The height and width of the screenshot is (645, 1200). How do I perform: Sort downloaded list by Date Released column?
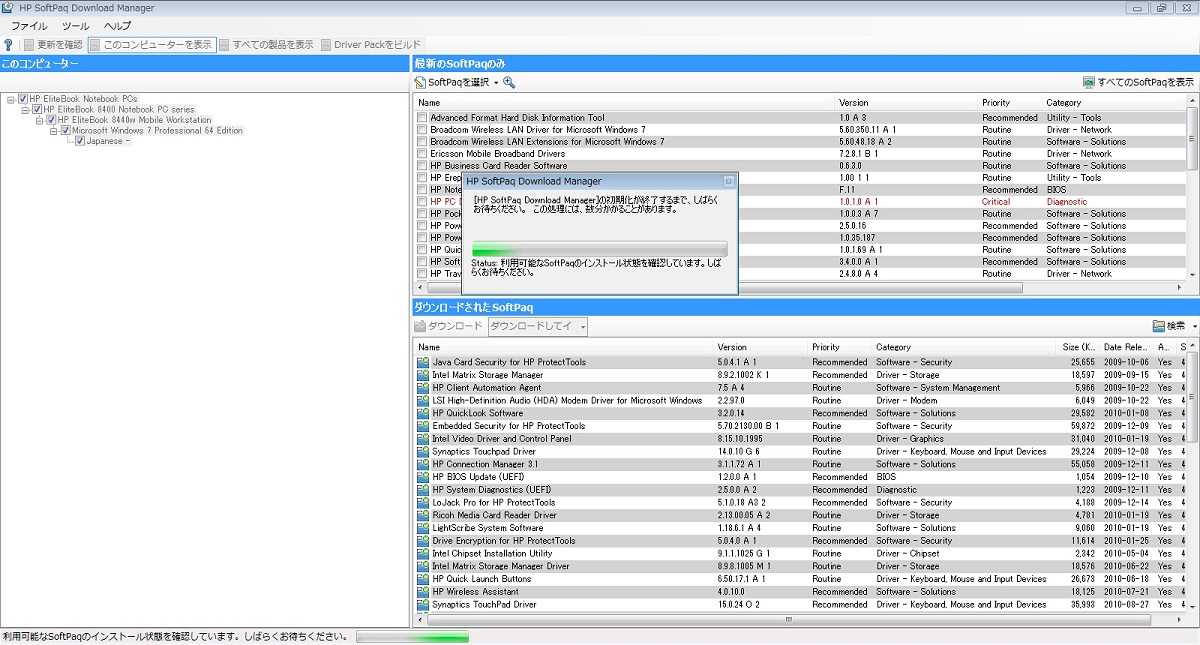[x=1126, y=347]
